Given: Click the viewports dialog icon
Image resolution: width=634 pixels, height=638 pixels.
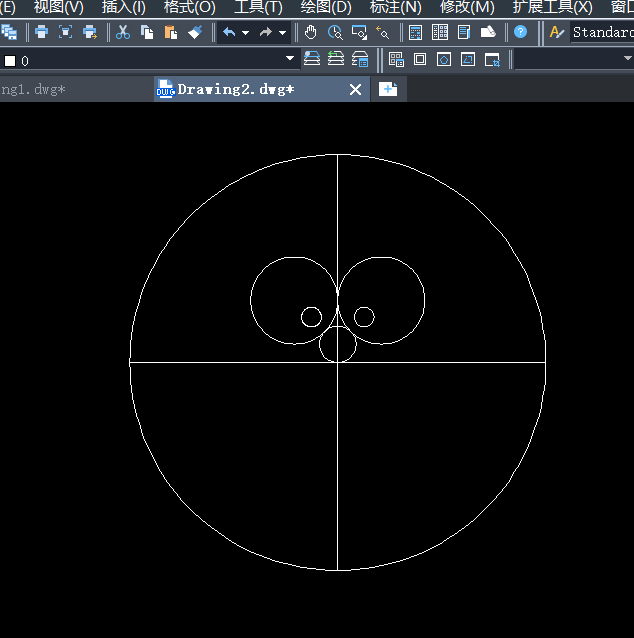Looking at the screenshot, I should (x=396, y=60).
